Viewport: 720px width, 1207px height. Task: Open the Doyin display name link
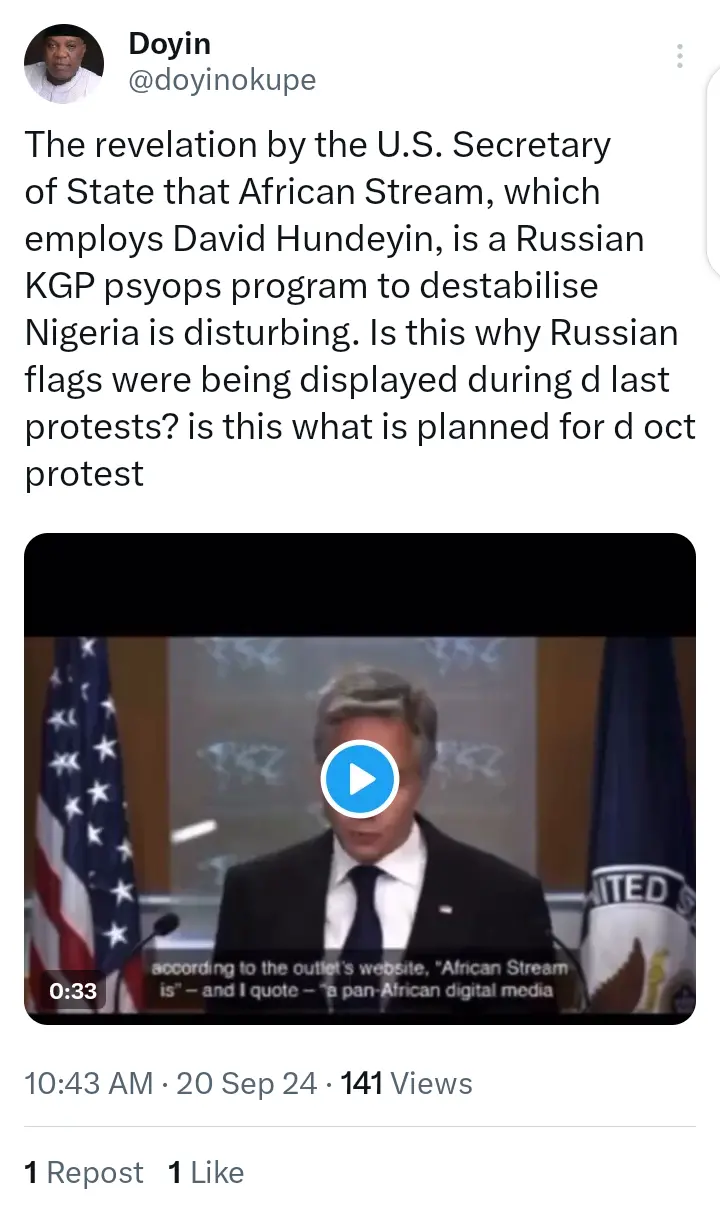(170, 44)
